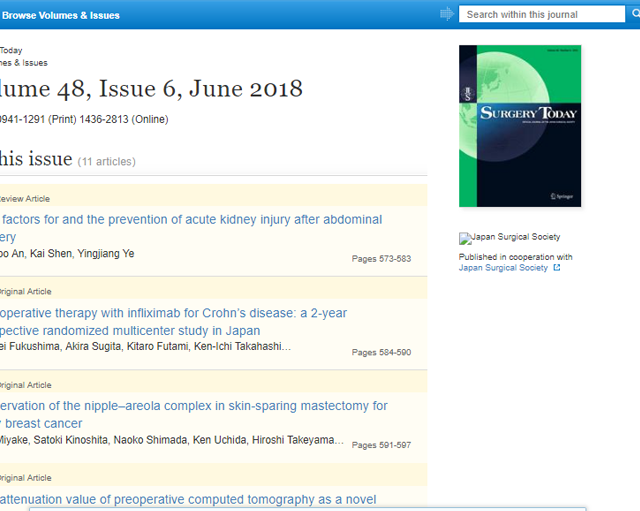The width and height of the screenshot is (640, 511).
Task: Click the arrow icon beside the search box
Action: pos(446,14)
